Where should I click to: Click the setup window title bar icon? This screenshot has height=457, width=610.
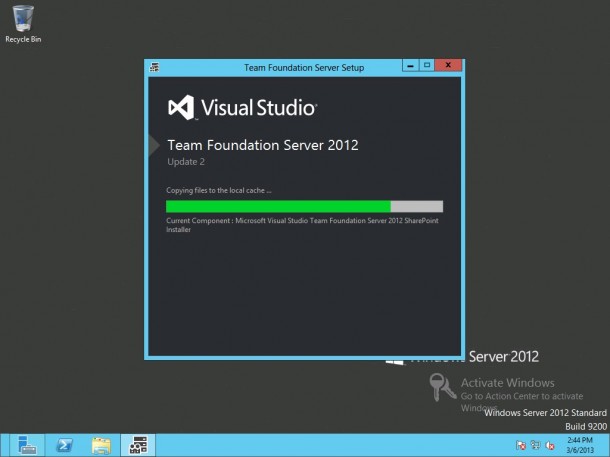tap(154, 67)
